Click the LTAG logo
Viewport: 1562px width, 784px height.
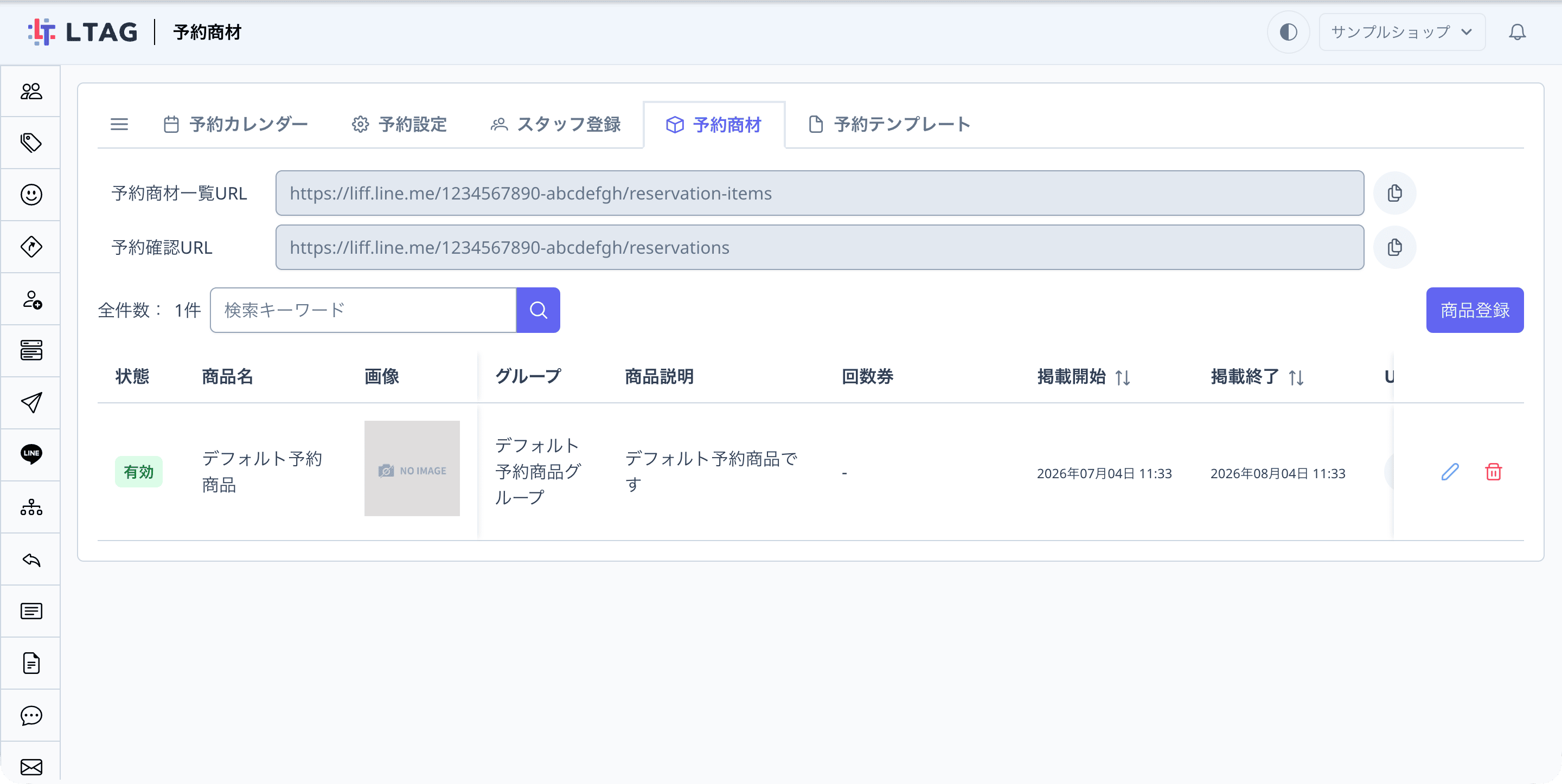83,31
